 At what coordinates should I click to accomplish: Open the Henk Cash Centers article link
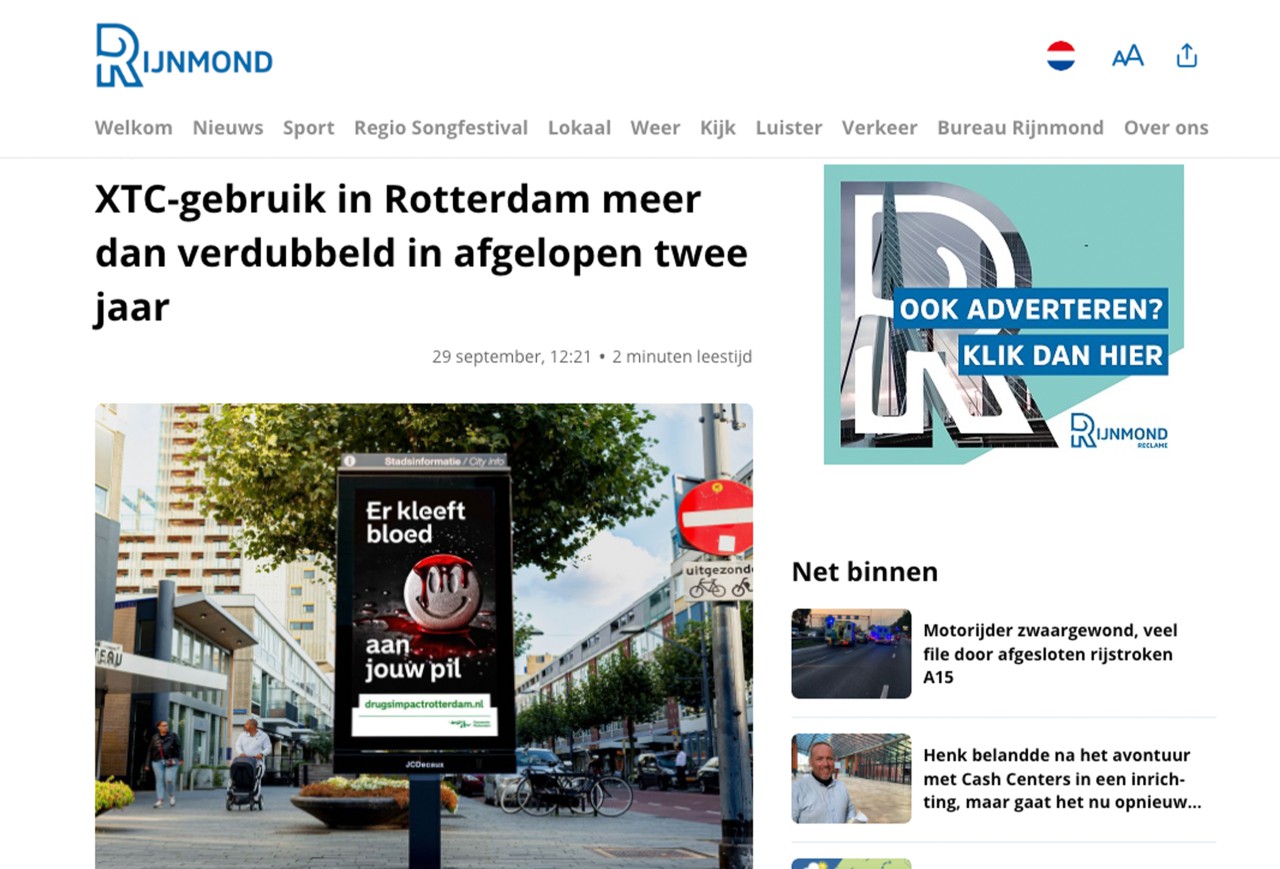tap(1062, 779)
